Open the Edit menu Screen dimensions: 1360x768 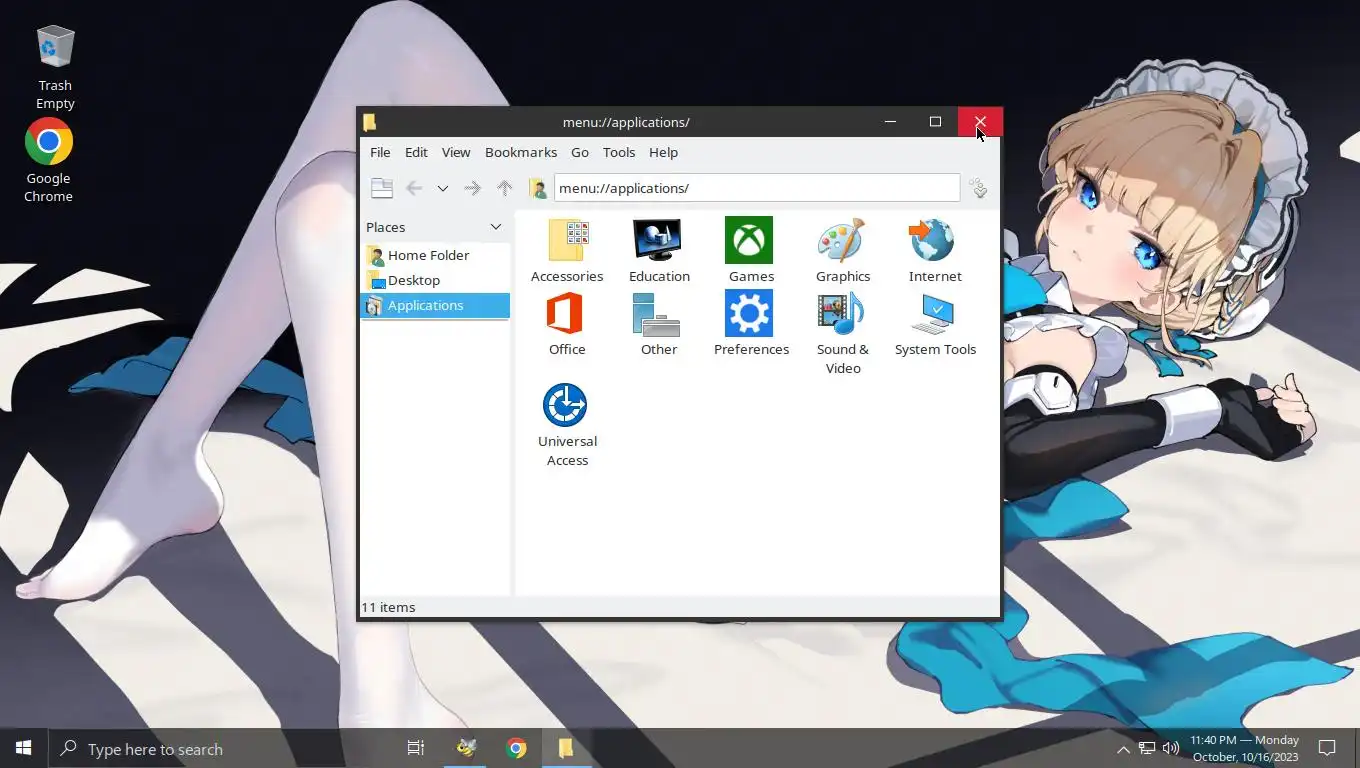(416, 152)
